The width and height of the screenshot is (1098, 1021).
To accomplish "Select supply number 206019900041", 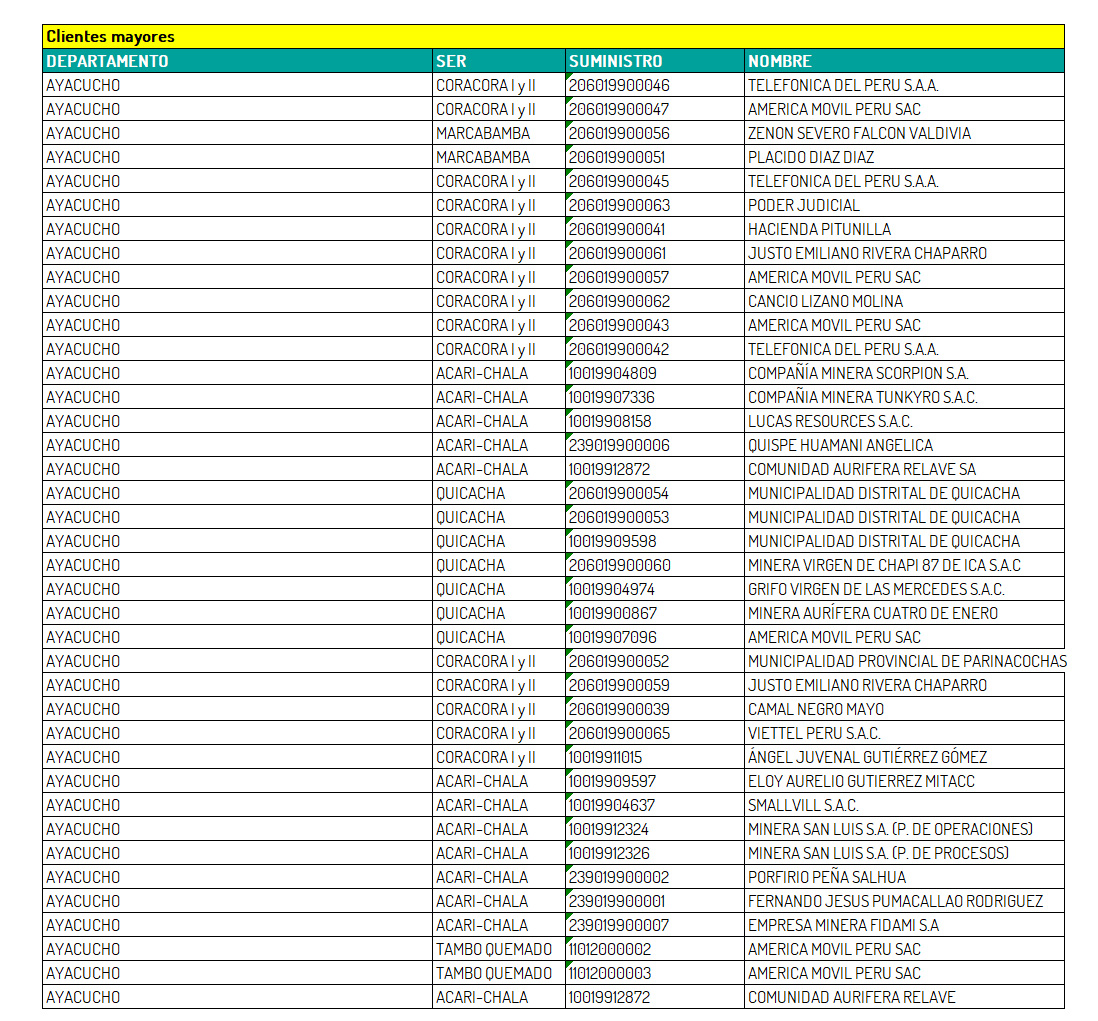I will pos(655,229).
